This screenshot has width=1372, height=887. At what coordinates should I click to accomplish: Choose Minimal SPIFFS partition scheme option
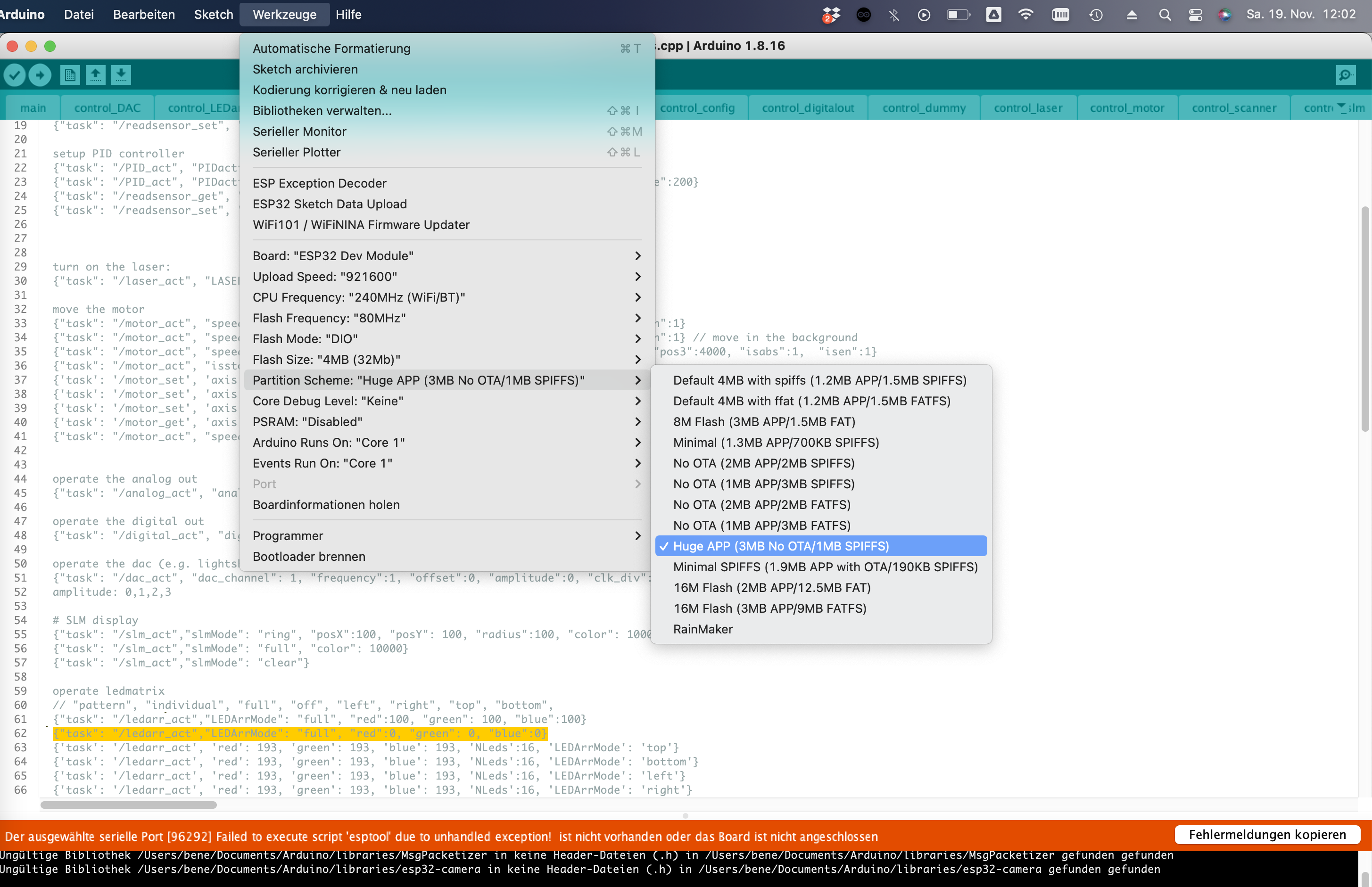(x=825, y=567)
